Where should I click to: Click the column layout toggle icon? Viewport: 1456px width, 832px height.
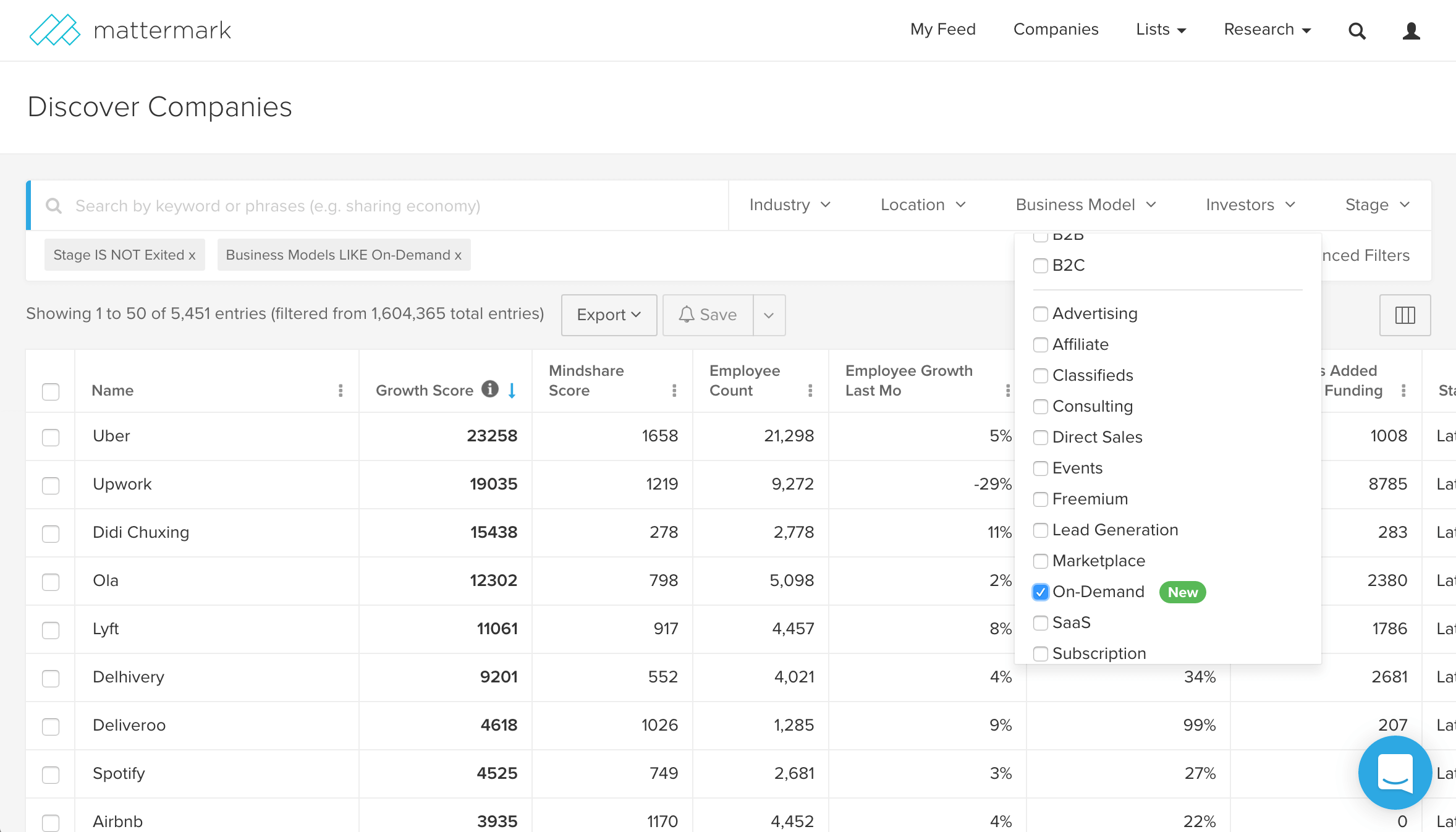coord(1405,315)
